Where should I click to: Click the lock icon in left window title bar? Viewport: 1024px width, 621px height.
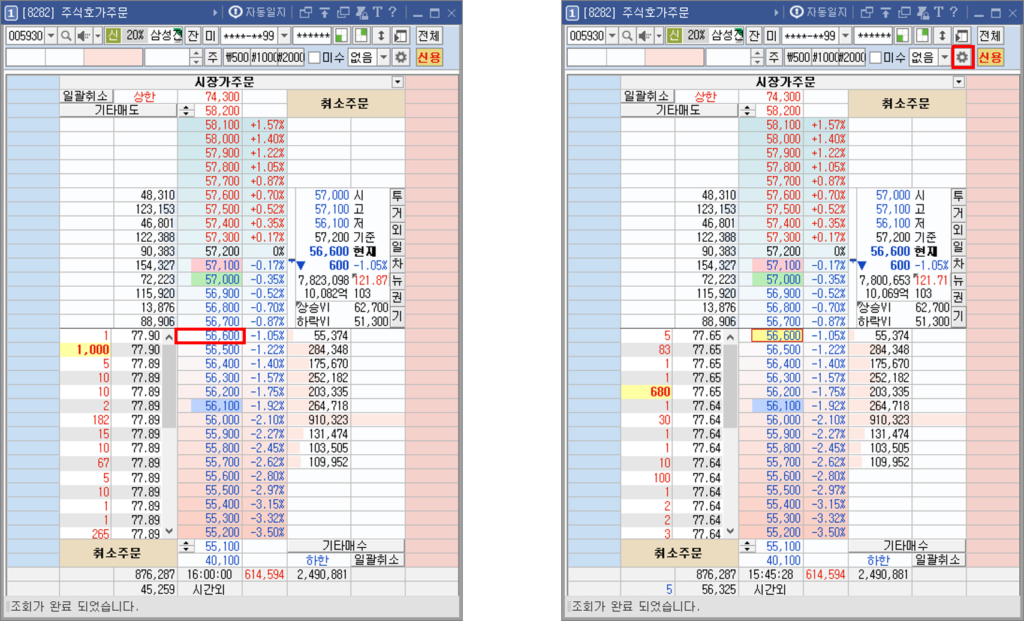(x=361, y=12)
